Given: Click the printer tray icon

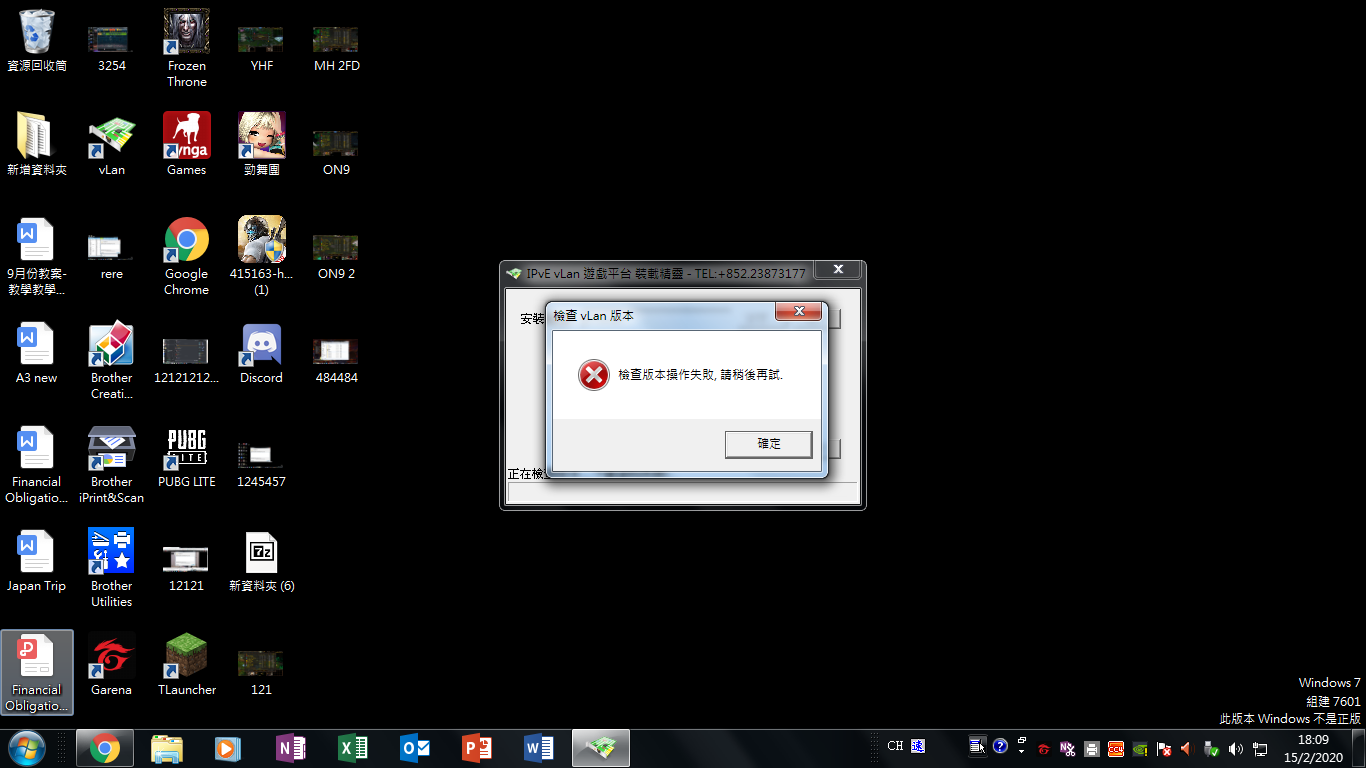Looking at the screenshot, I should tap(1091, 749).
